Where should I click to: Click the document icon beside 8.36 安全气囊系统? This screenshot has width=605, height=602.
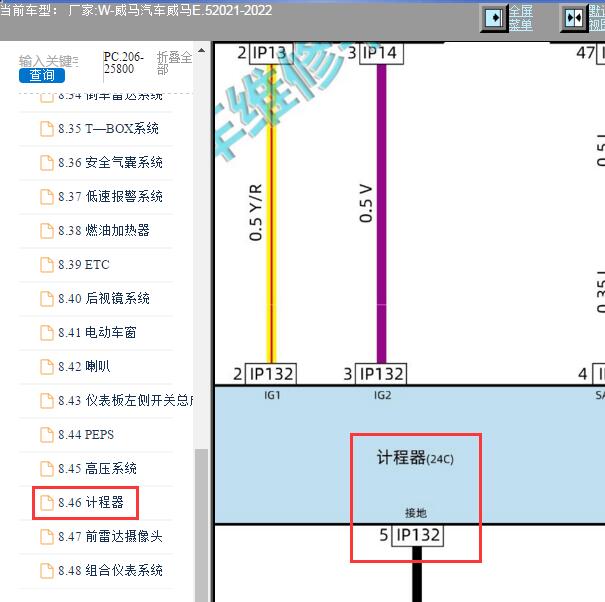pos(47,163)
